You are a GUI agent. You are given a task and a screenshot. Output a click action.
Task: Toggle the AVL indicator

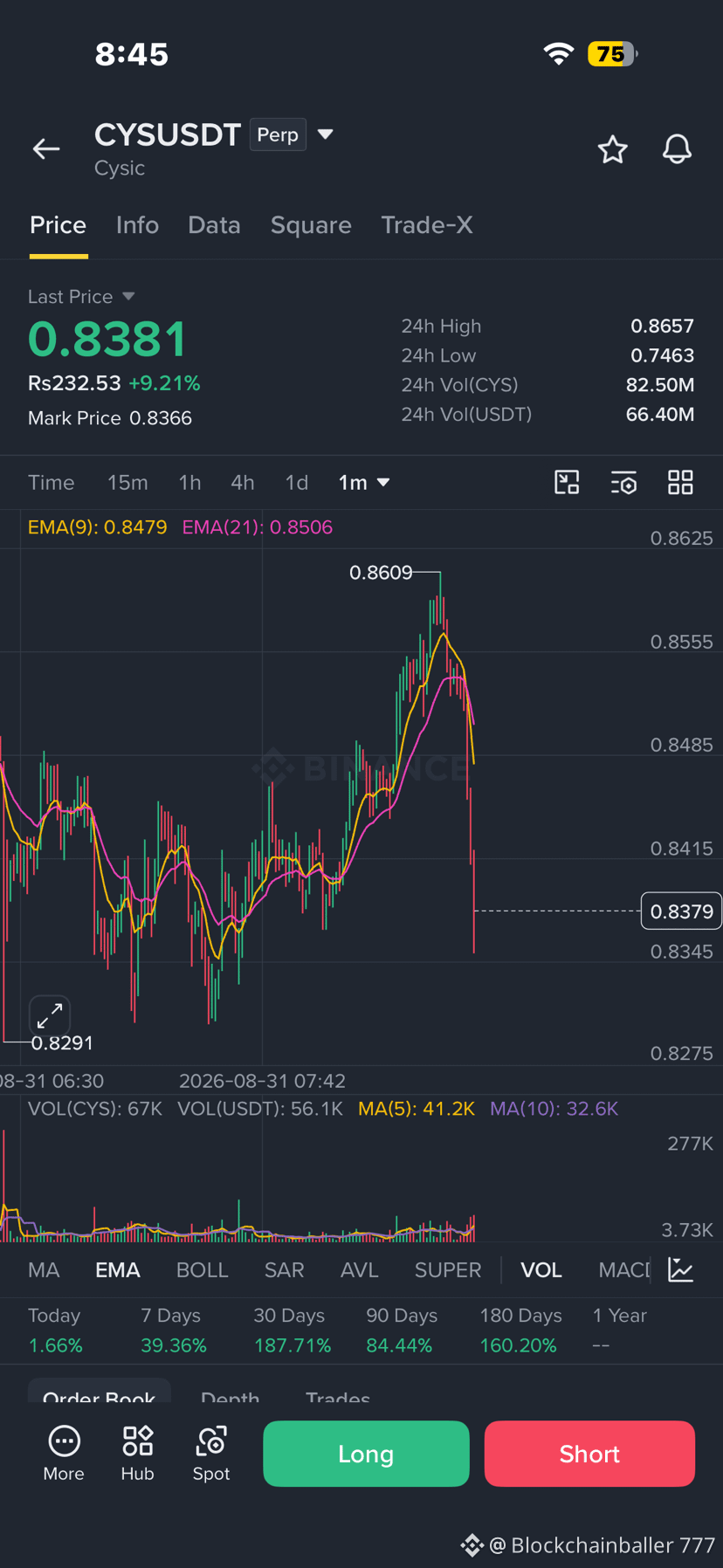pos(359,1270)
